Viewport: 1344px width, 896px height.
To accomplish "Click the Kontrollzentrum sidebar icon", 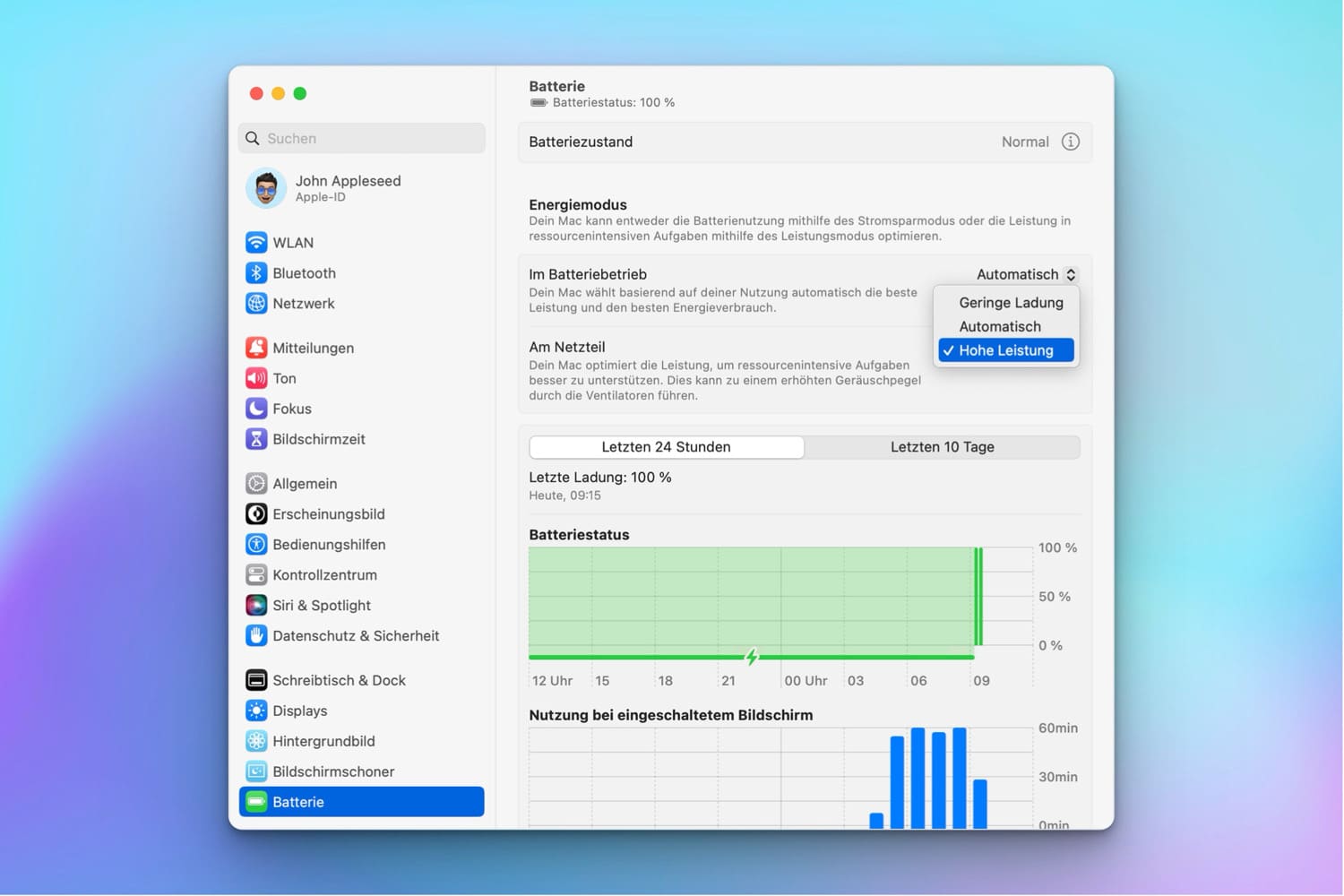I will point(256,575).
